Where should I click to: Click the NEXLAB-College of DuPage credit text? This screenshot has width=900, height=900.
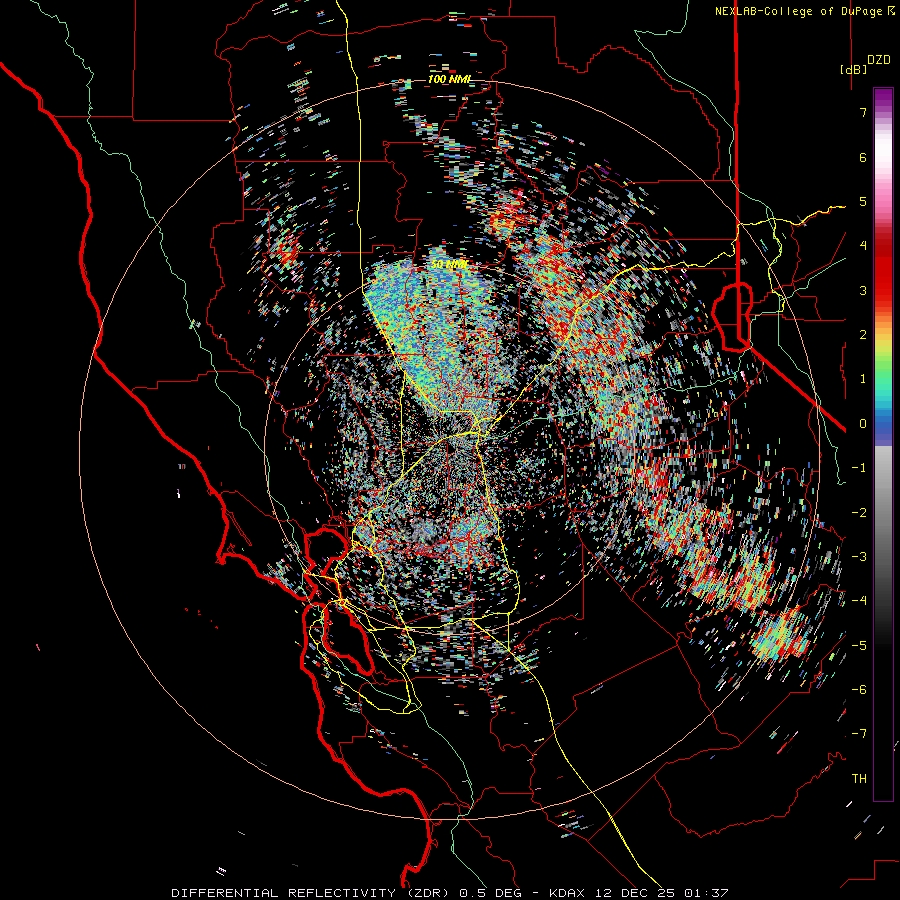[x=799, y=11]
